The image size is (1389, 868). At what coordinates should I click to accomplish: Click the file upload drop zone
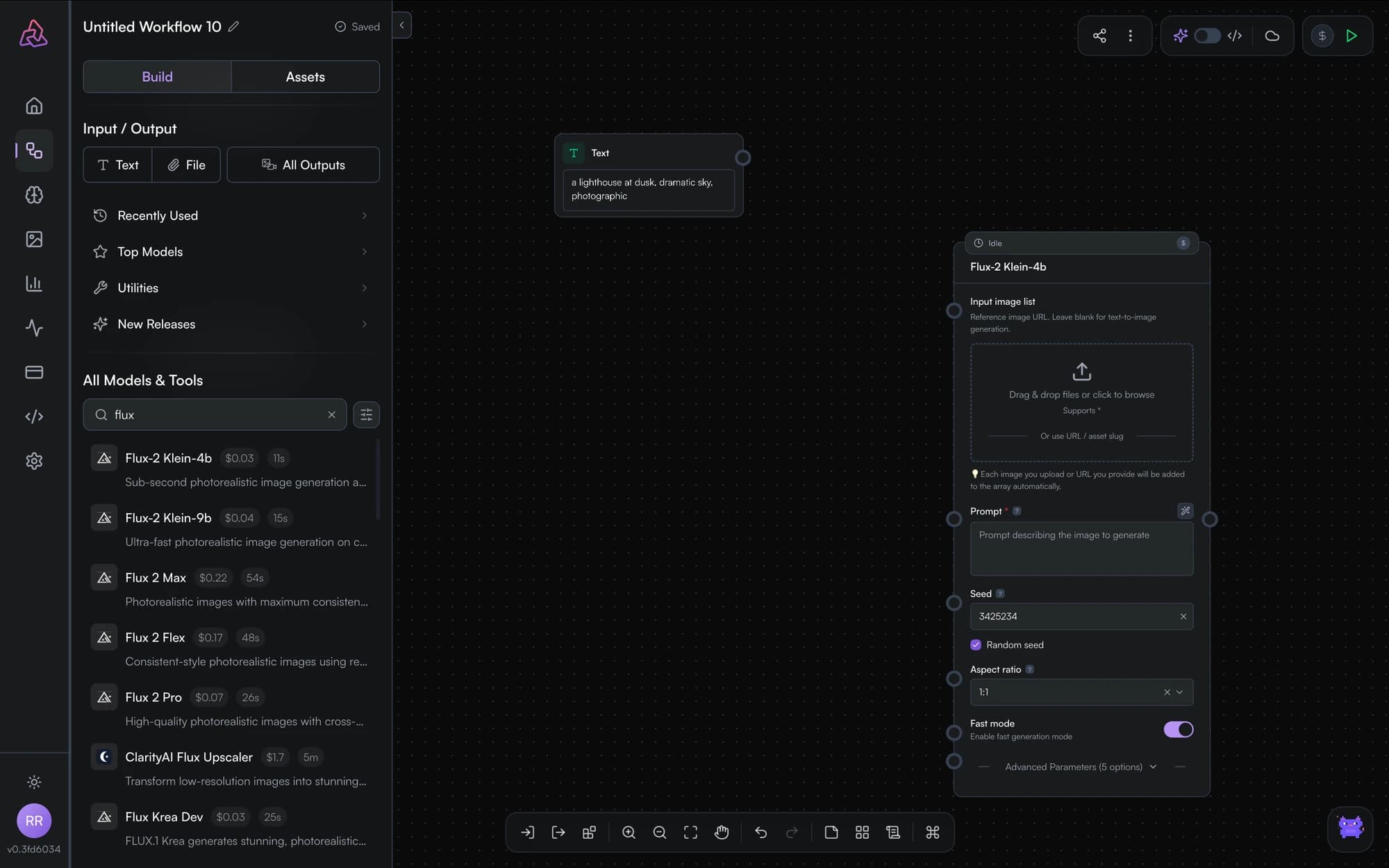tap(1081, 403)
